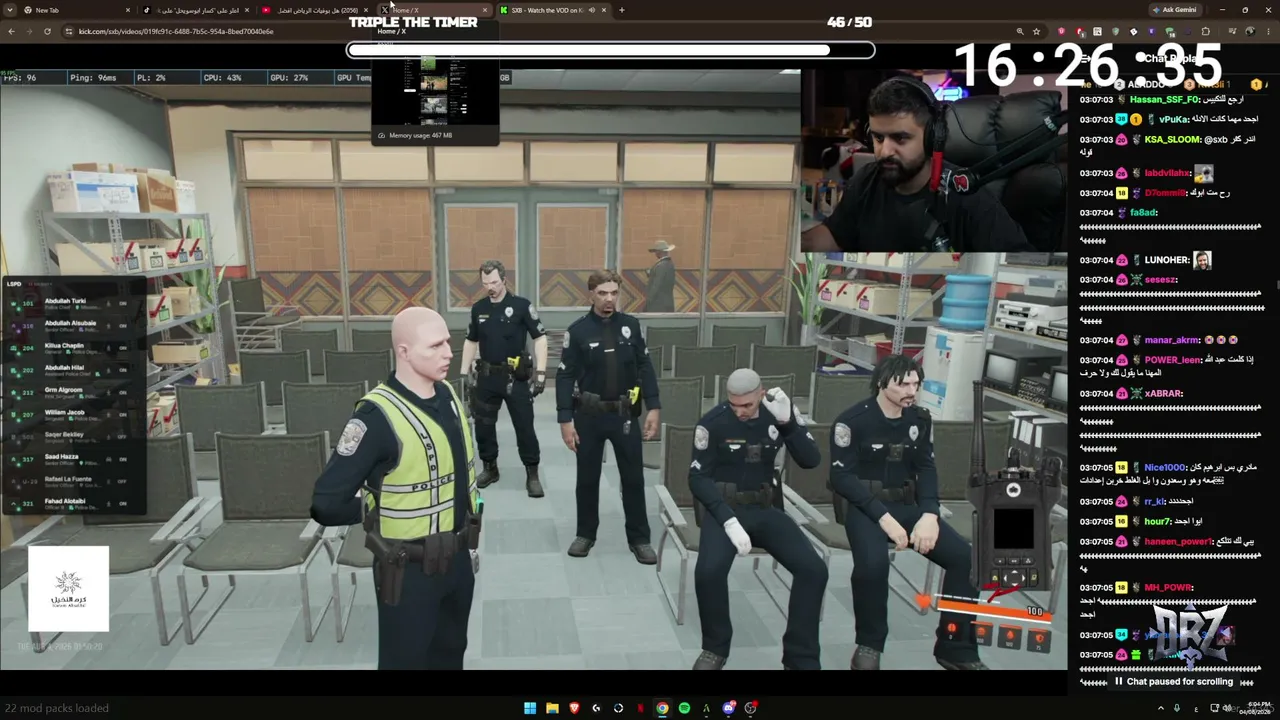Screen dimensions: 1280x720
Task: Resume chat via 'Chat paused for scrolling'
Action: coord(1173,682)
